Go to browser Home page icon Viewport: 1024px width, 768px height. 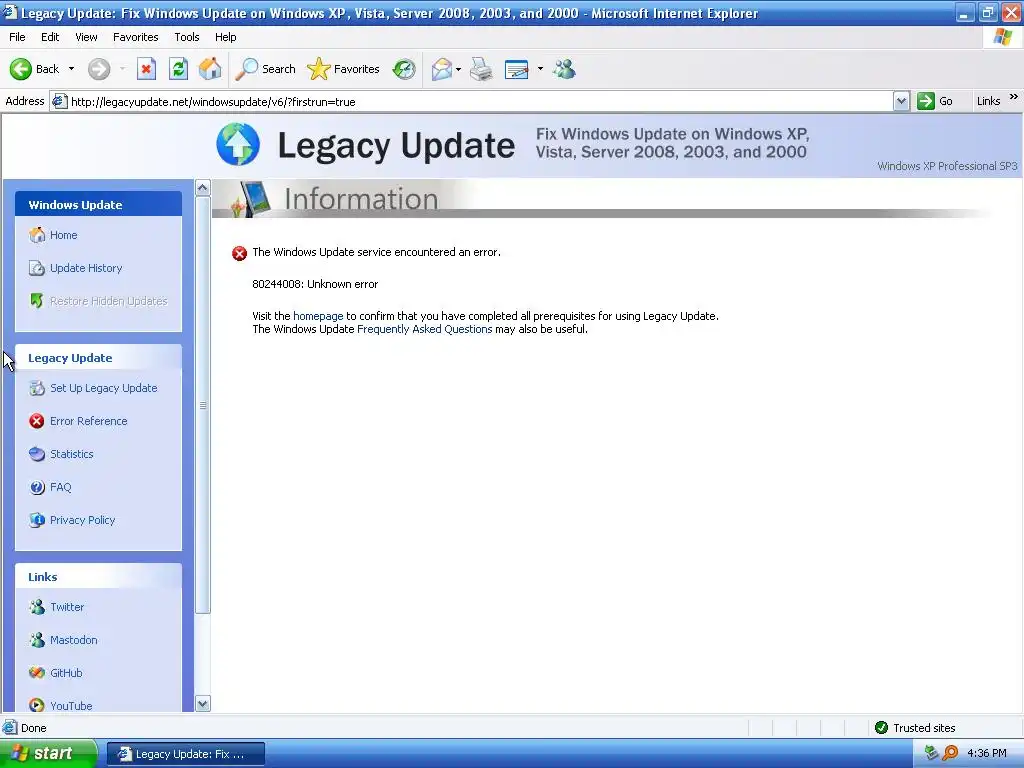click(210, 69)
